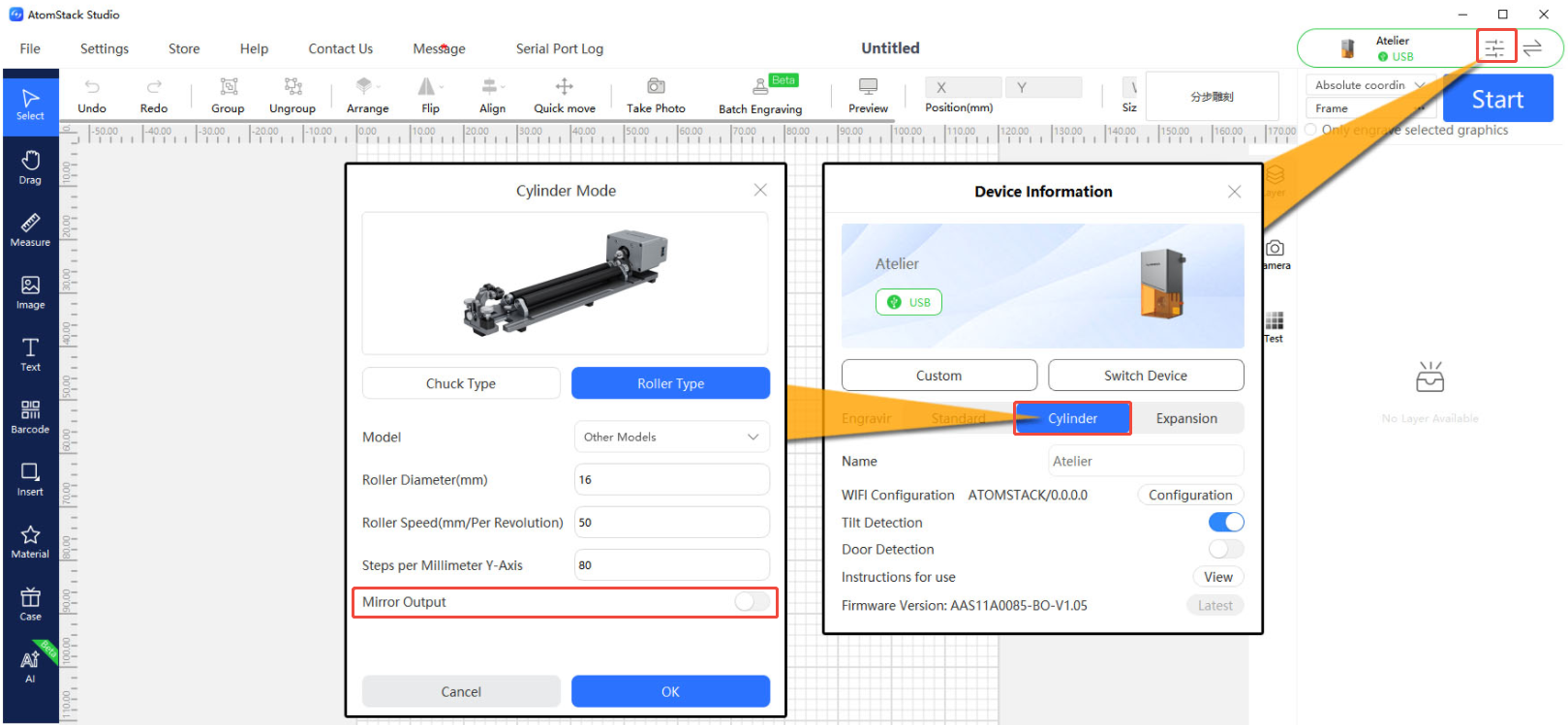This screenshot has height=725, width=1568.
Task: Open the Settings menu
Action: click(105, 48)
